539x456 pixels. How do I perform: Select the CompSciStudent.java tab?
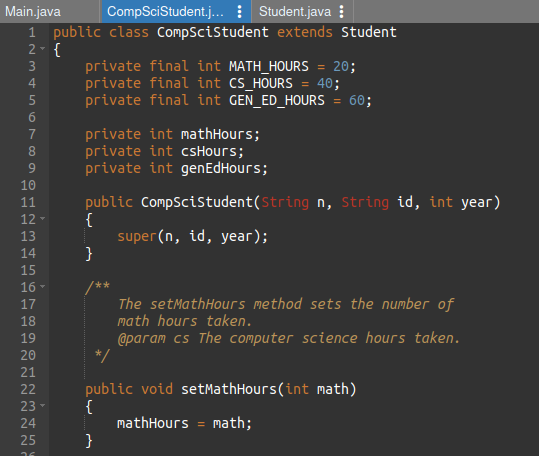click(165, 12)
